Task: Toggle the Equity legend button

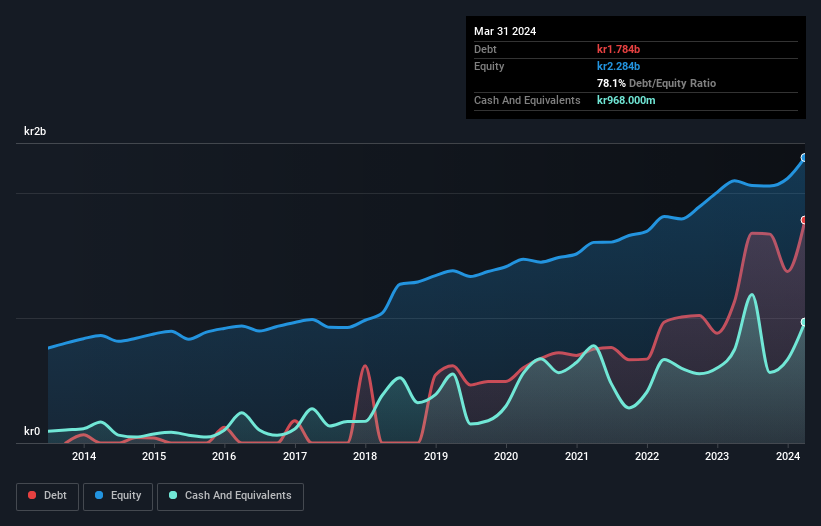Action: point(118,496)
